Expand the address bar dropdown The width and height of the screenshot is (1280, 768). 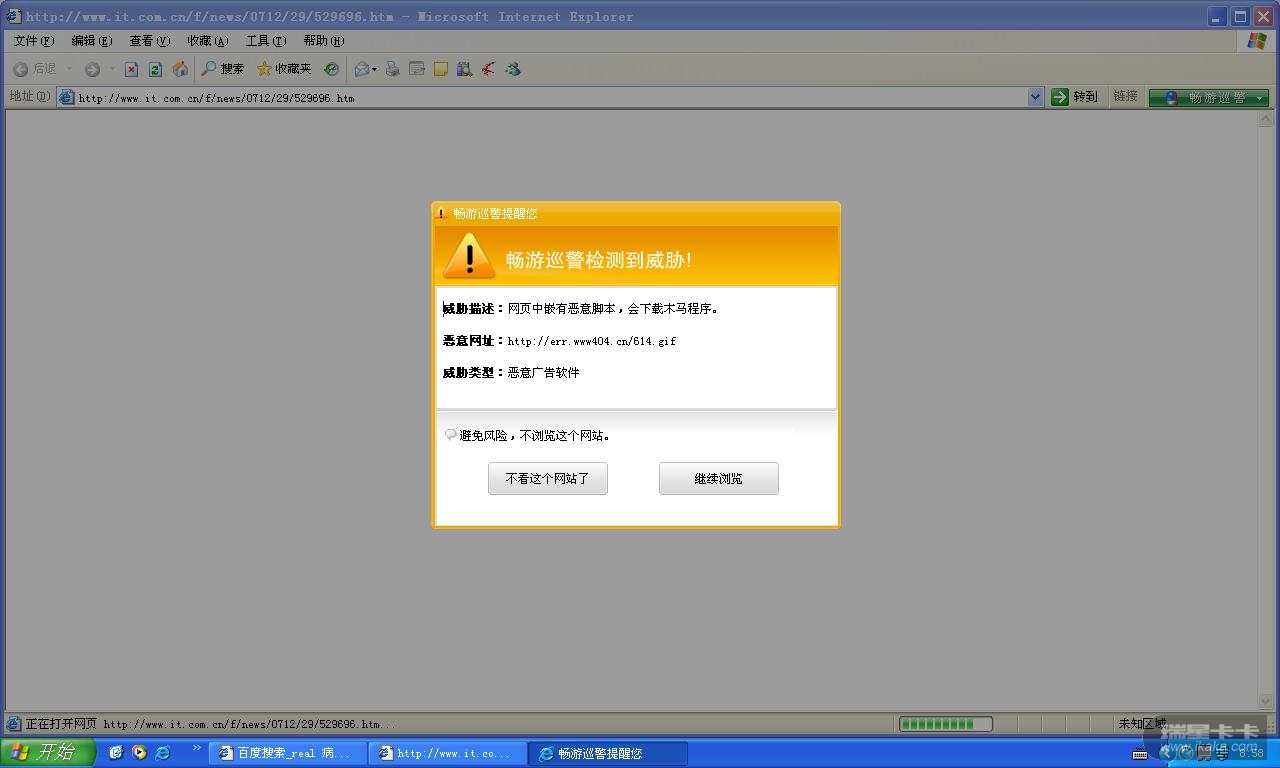click(x=1036, y=97)
